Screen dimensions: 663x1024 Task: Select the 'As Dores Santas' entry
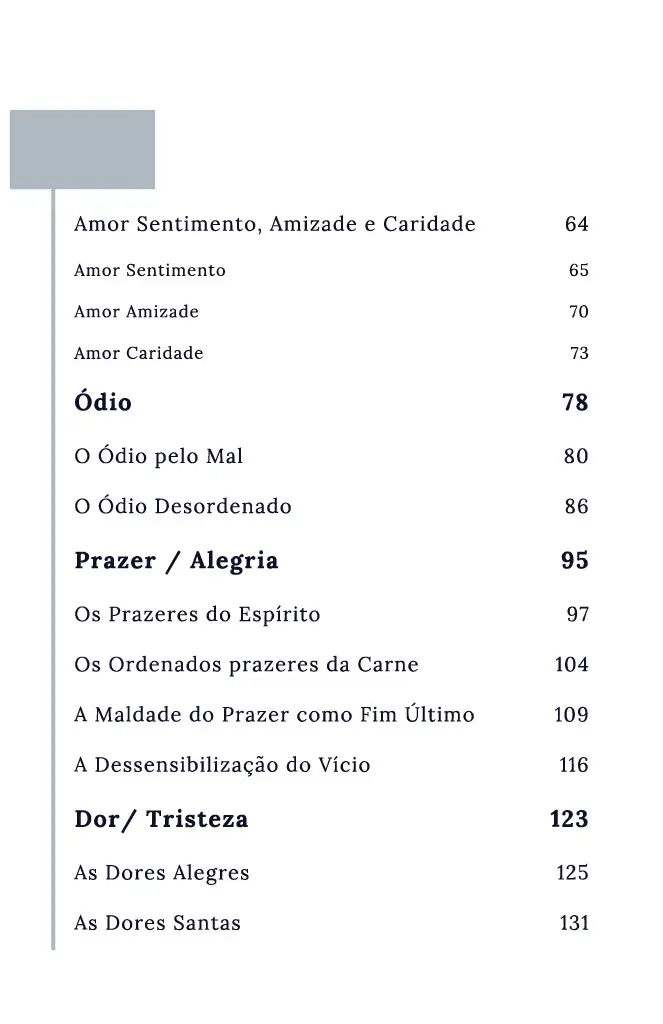[157, 924]
